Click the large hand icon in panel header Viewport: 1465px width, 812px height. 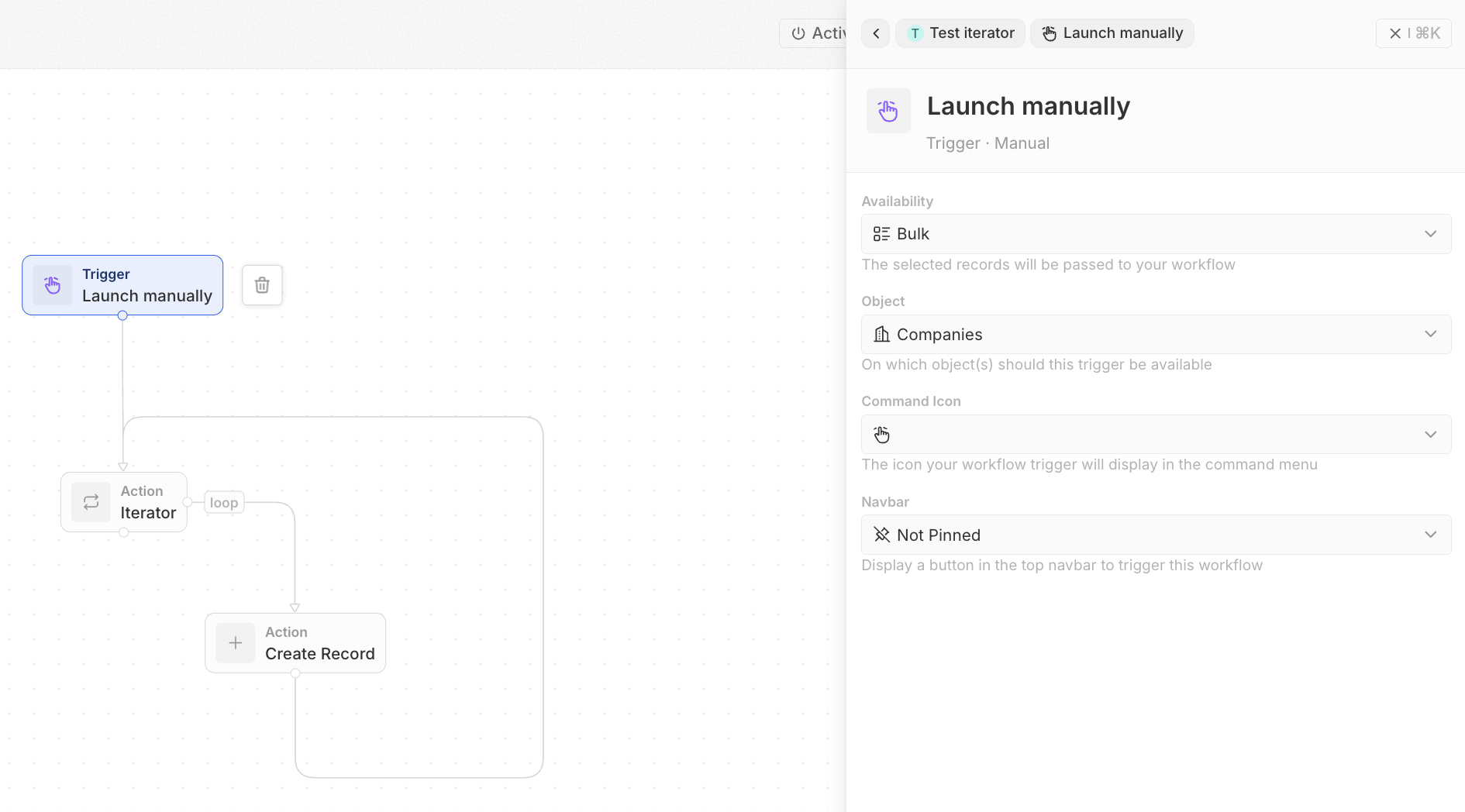(888, 111)
